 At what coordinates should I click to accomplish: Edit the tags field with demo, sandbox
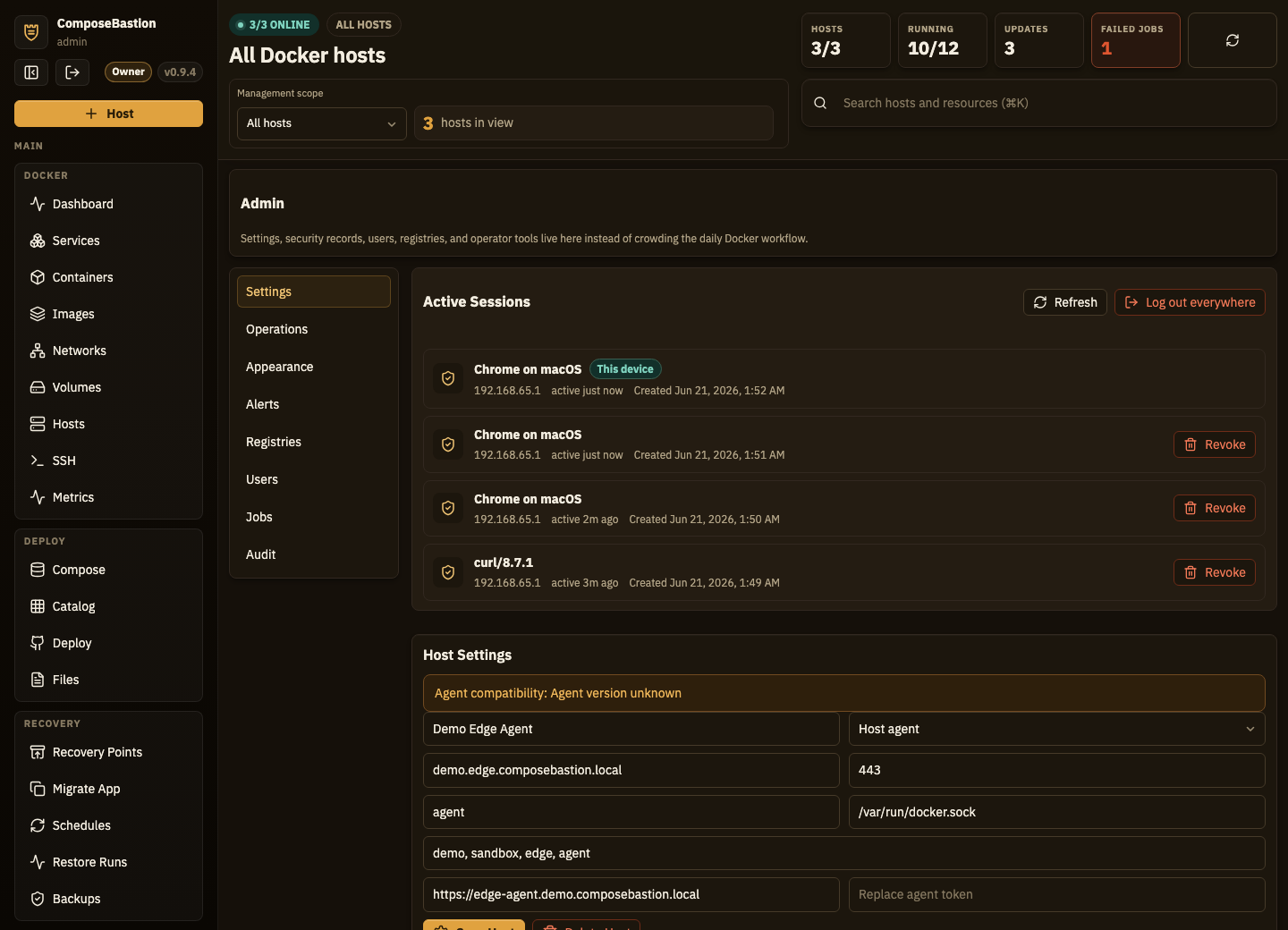click(x=844, y=853)
